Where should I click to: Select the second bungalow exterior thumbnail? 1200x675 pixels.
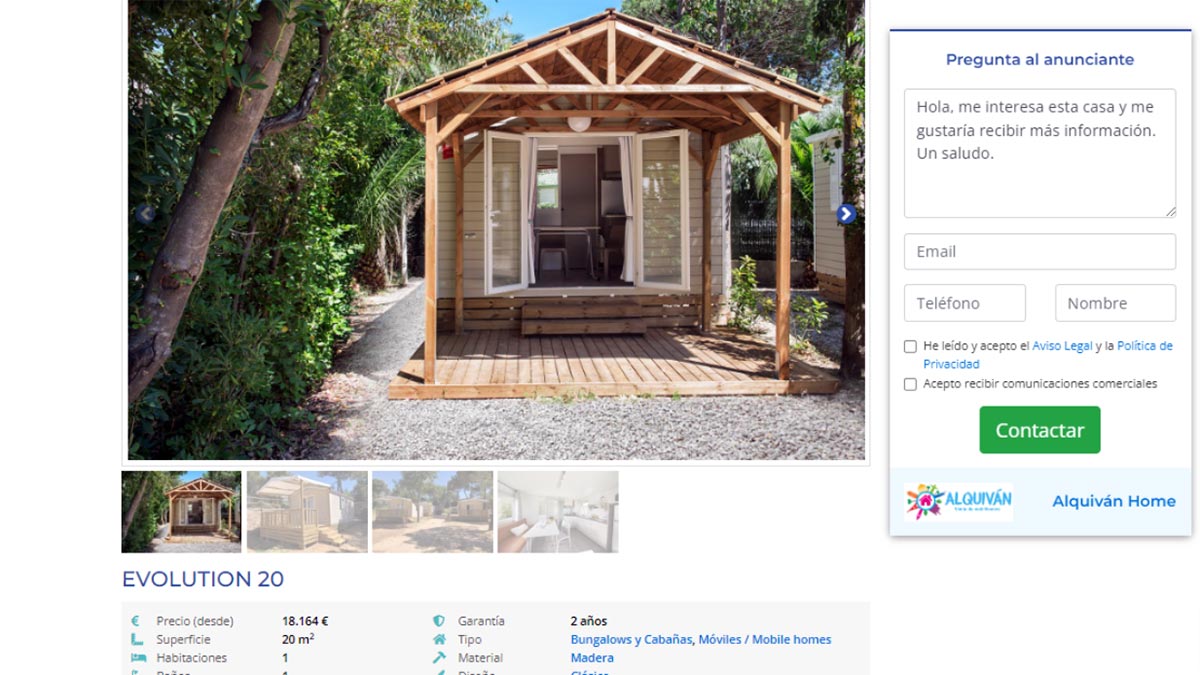point(307,512)
